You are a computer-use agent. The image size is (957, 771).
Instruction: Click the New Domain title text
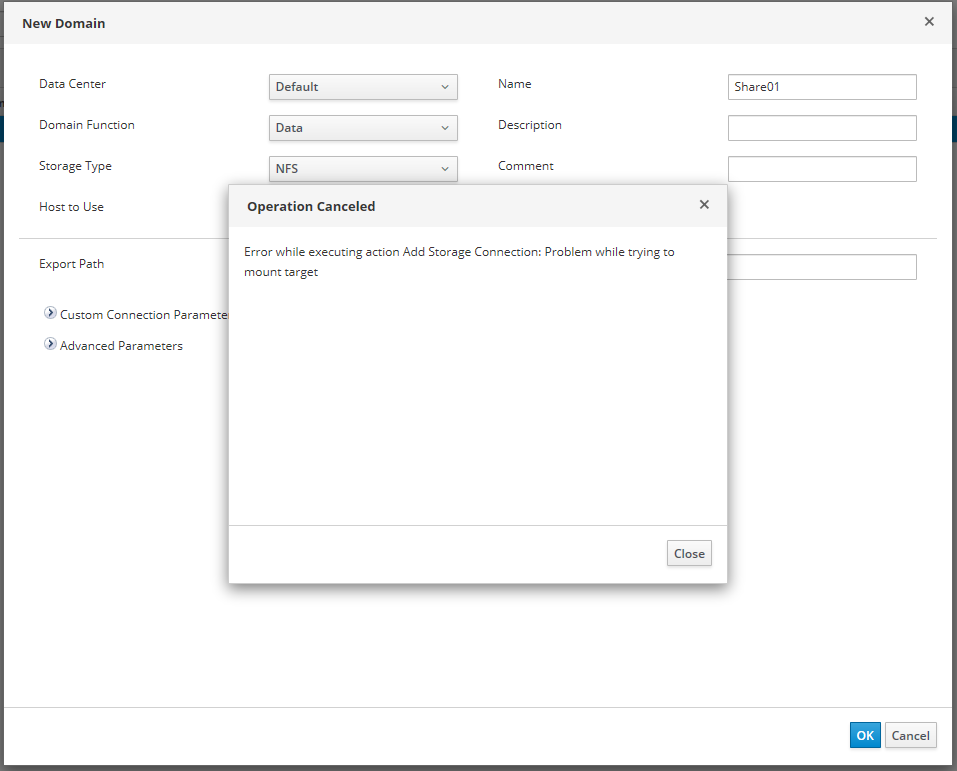(63, 23)
